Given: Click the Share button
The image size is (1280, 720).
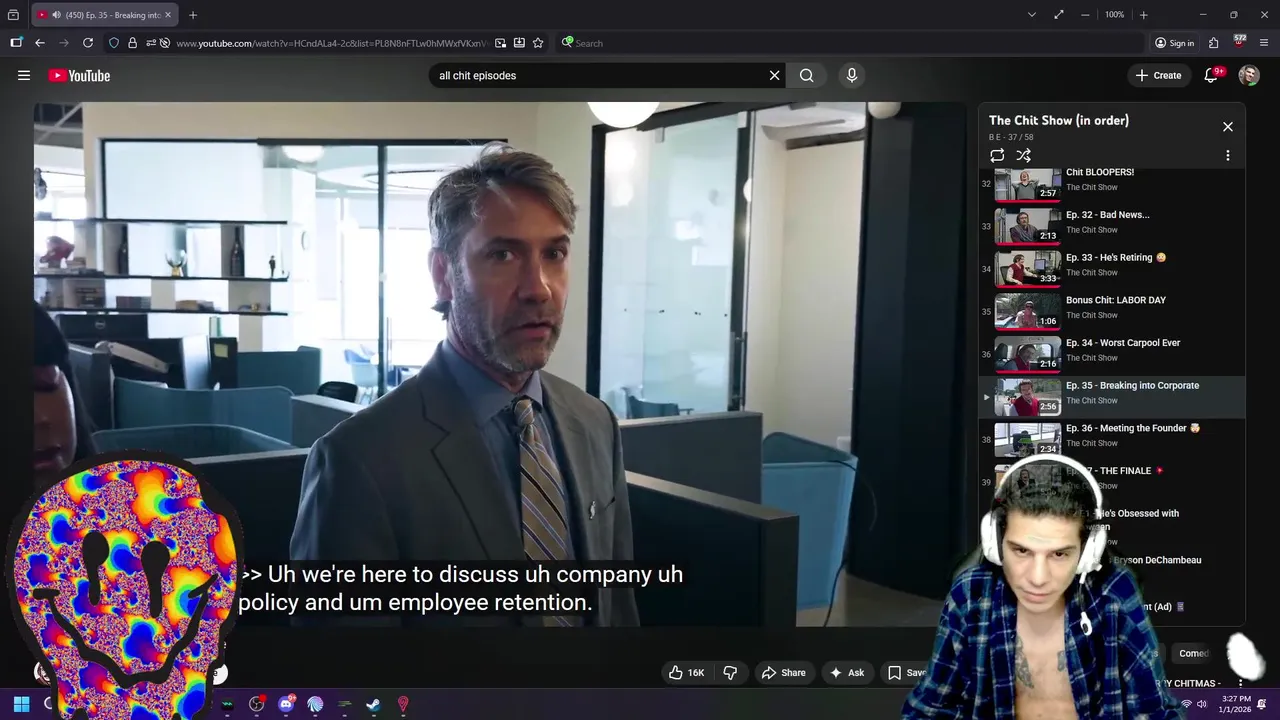Looking at the screenshot, I should 783,673.
